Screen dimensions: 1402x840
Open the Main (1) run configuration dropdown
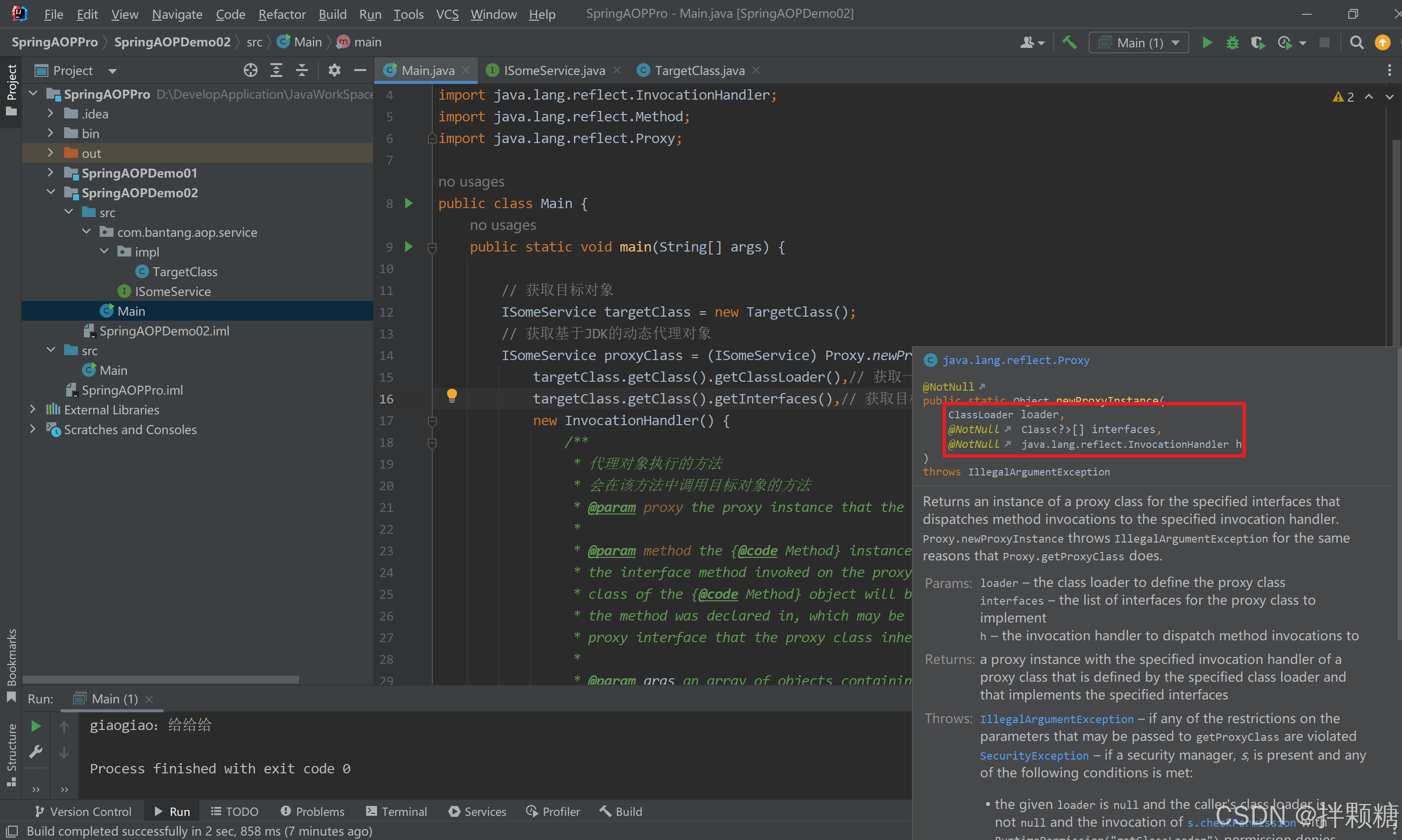pos(1138,42)
